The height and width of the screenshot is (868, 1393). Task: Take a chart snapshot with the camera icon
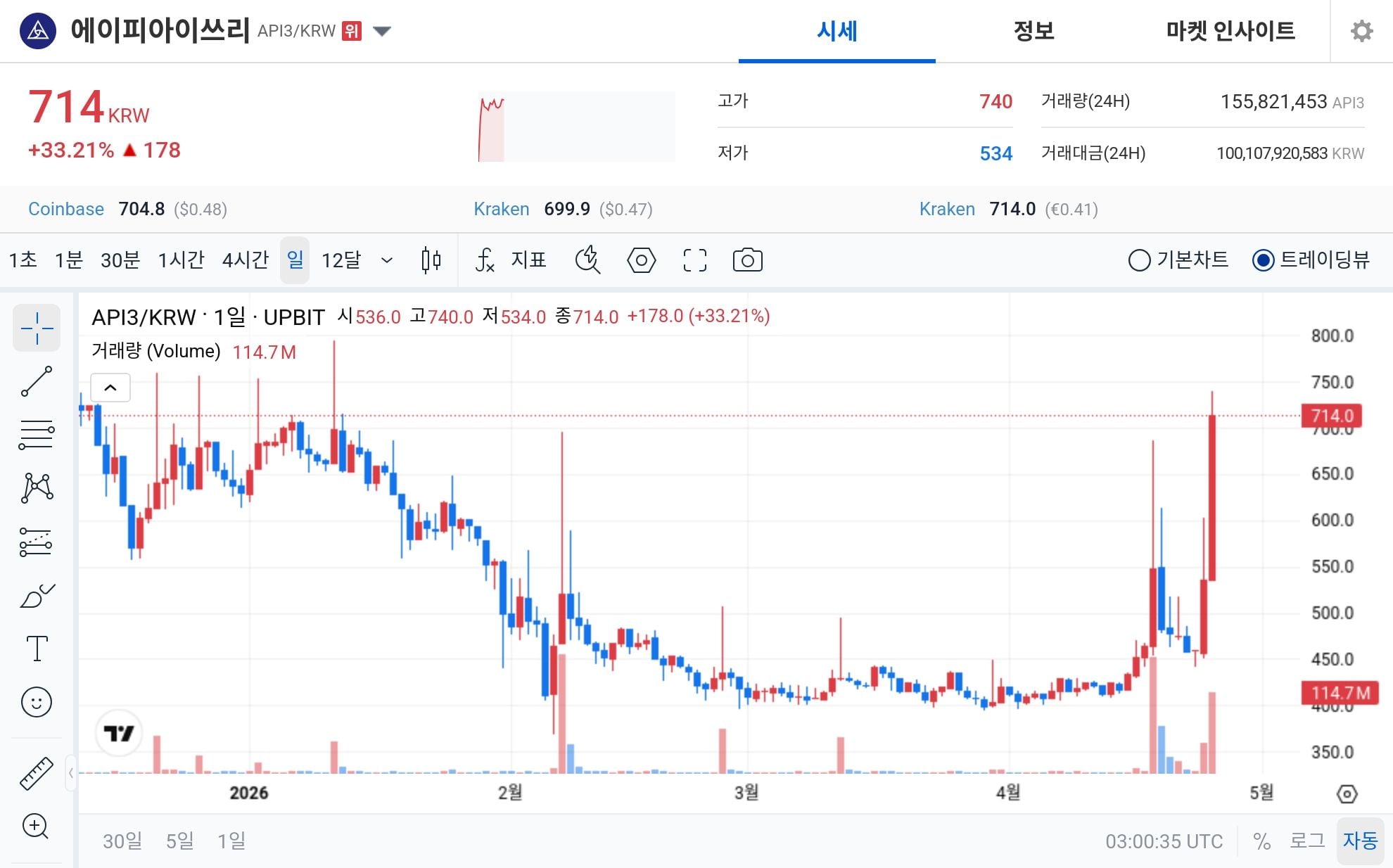coord(747,260)
